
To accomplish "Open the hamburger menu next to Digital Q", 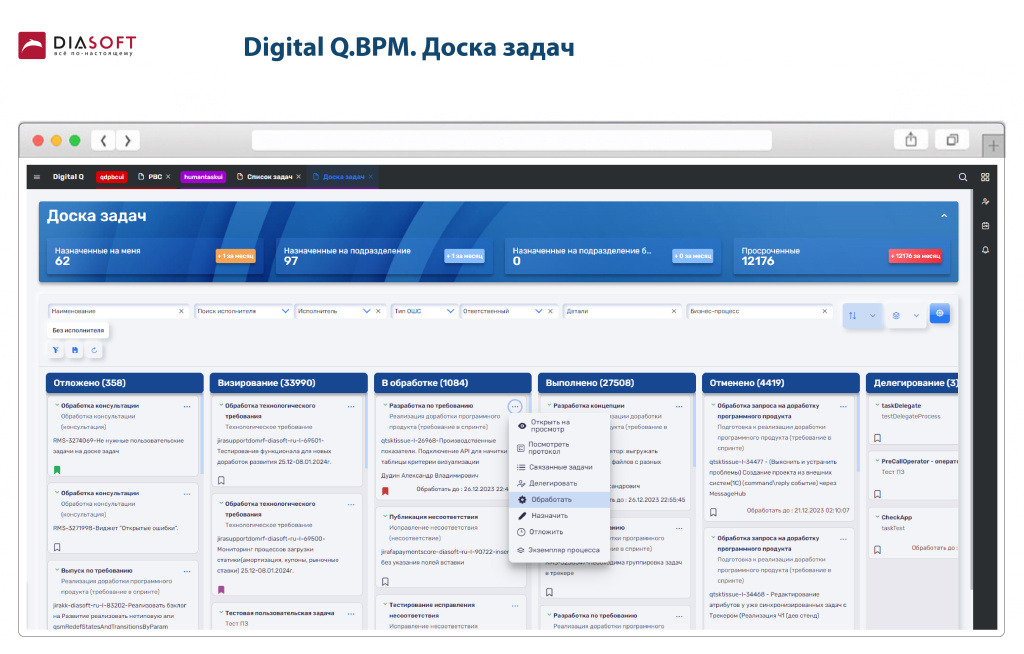I will click(37, 177).
